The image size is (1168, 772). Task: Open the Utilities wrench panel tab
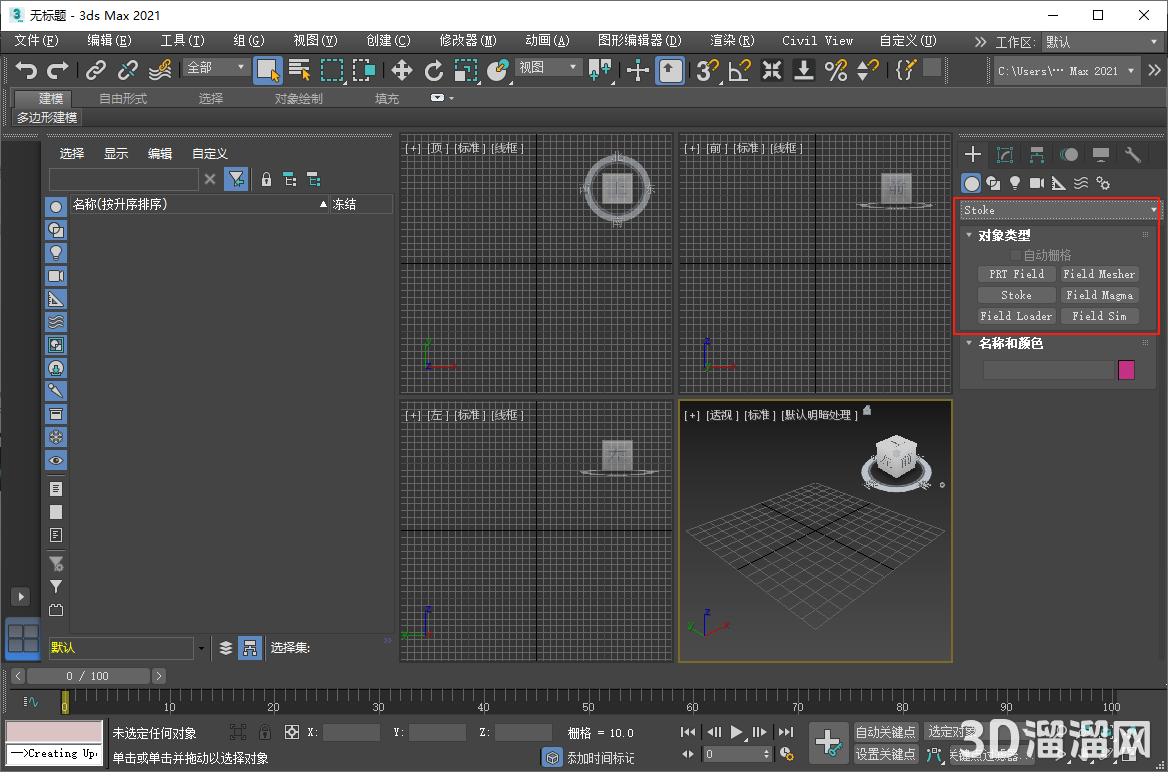1133,155
